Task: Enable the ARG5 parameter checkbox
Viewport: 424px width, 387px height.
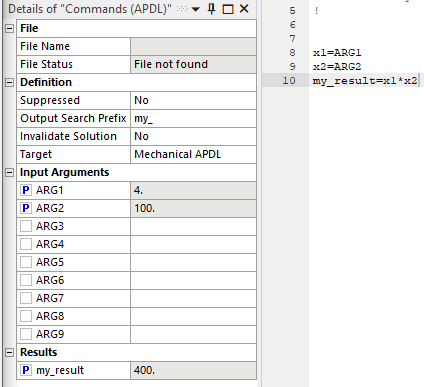Action: 26,262
